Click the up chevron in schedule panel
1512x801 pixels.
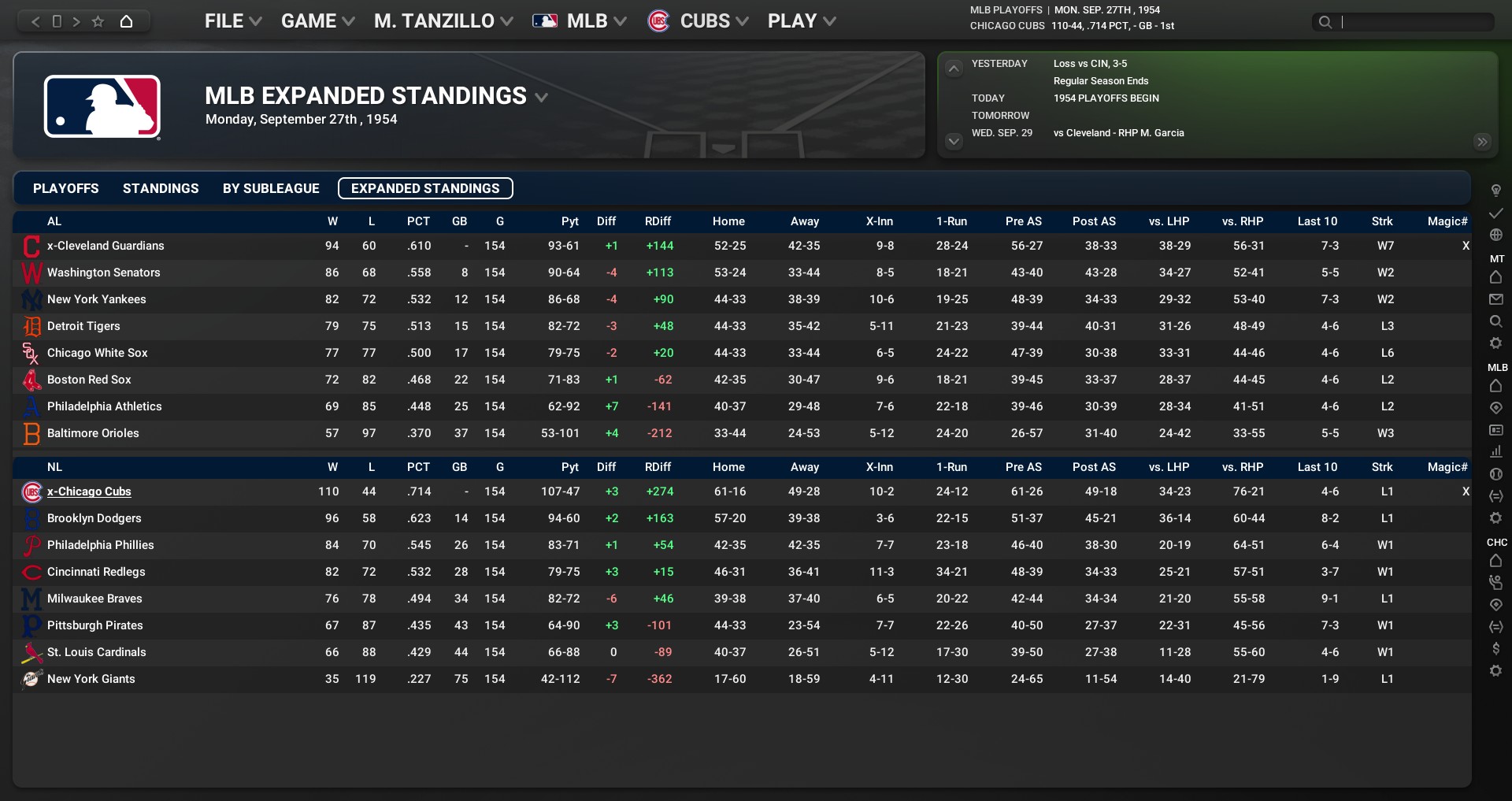[954, 69]
